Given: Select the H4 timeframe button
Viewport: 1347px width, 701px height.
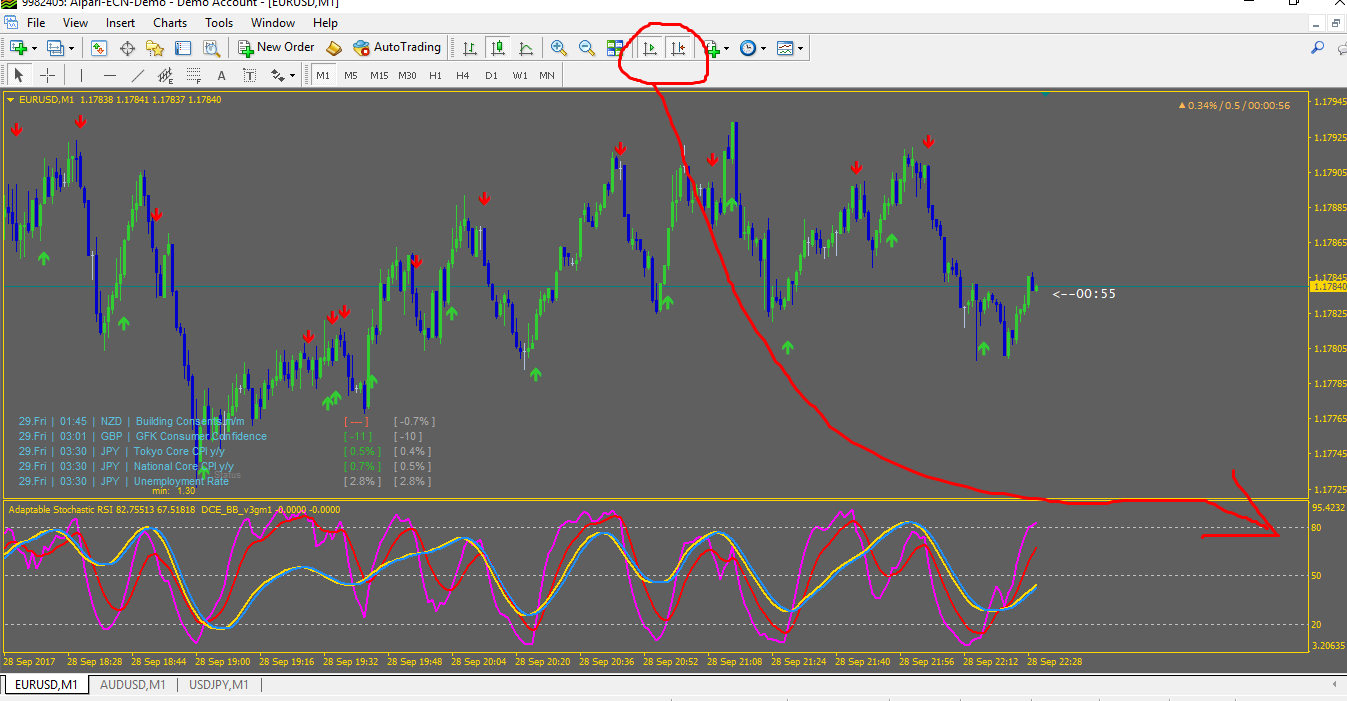Looking at the screenshot, I should [x=463, y=75].
